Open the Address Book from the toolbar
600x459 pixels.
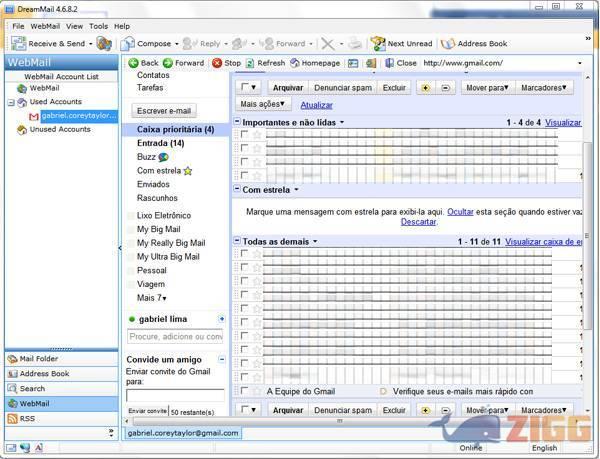pyautogui.click(x=448, y=44)
